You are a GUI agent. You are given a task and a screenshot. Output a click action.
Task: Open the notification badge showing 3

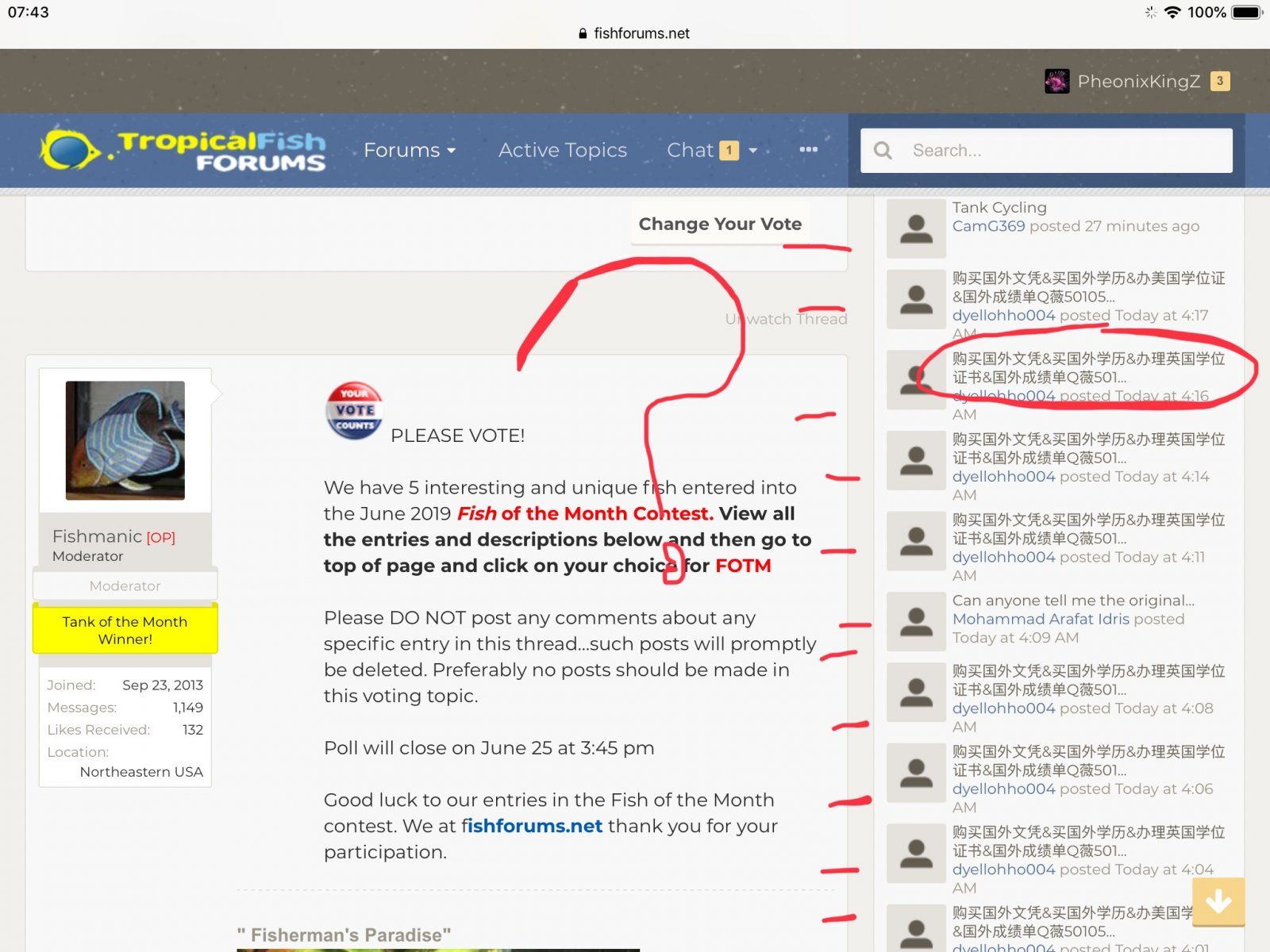tap(1220, 81)
